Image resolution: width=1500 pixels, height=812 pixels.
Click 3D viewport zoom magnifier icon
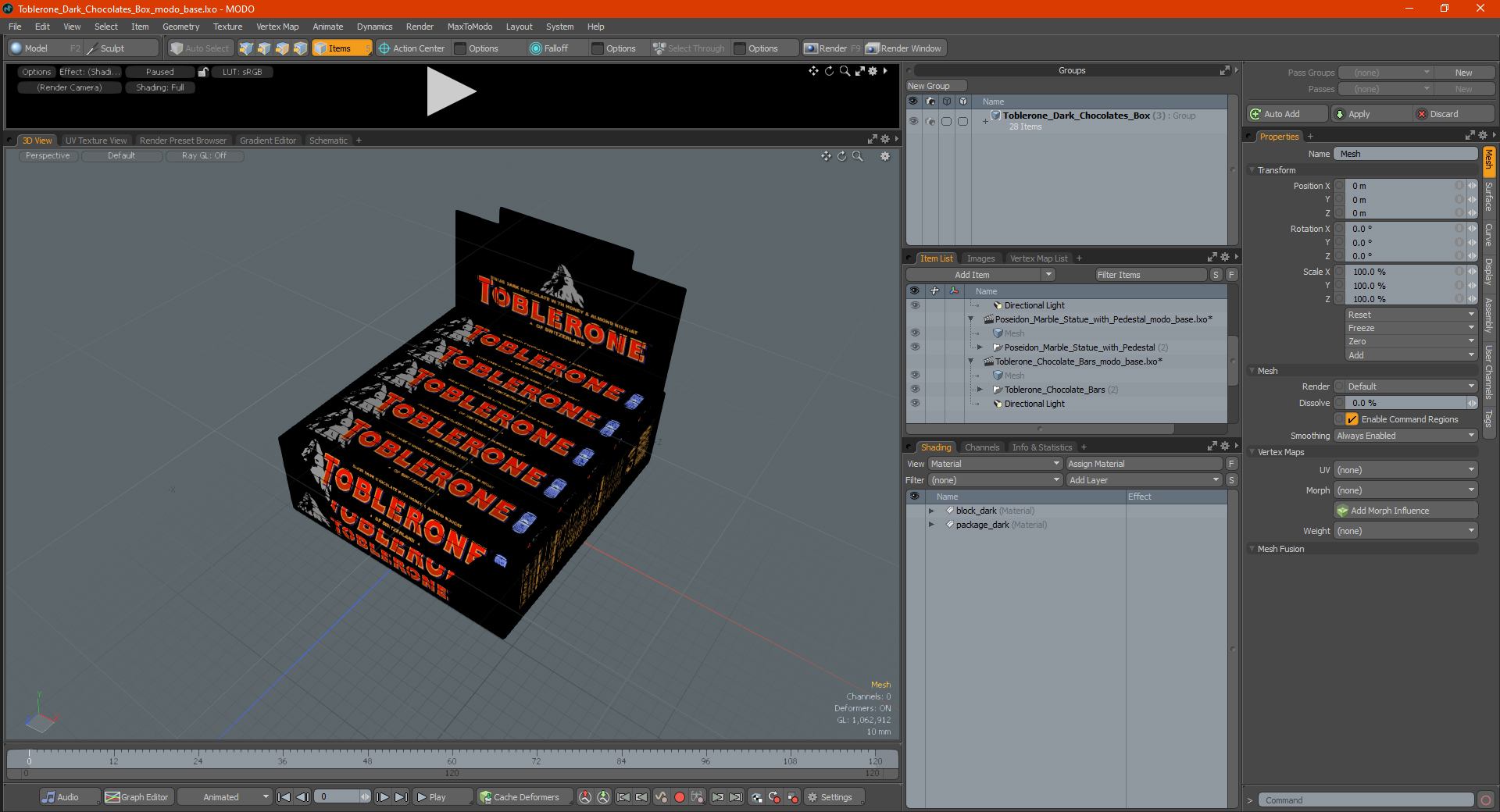pos(857,156)
